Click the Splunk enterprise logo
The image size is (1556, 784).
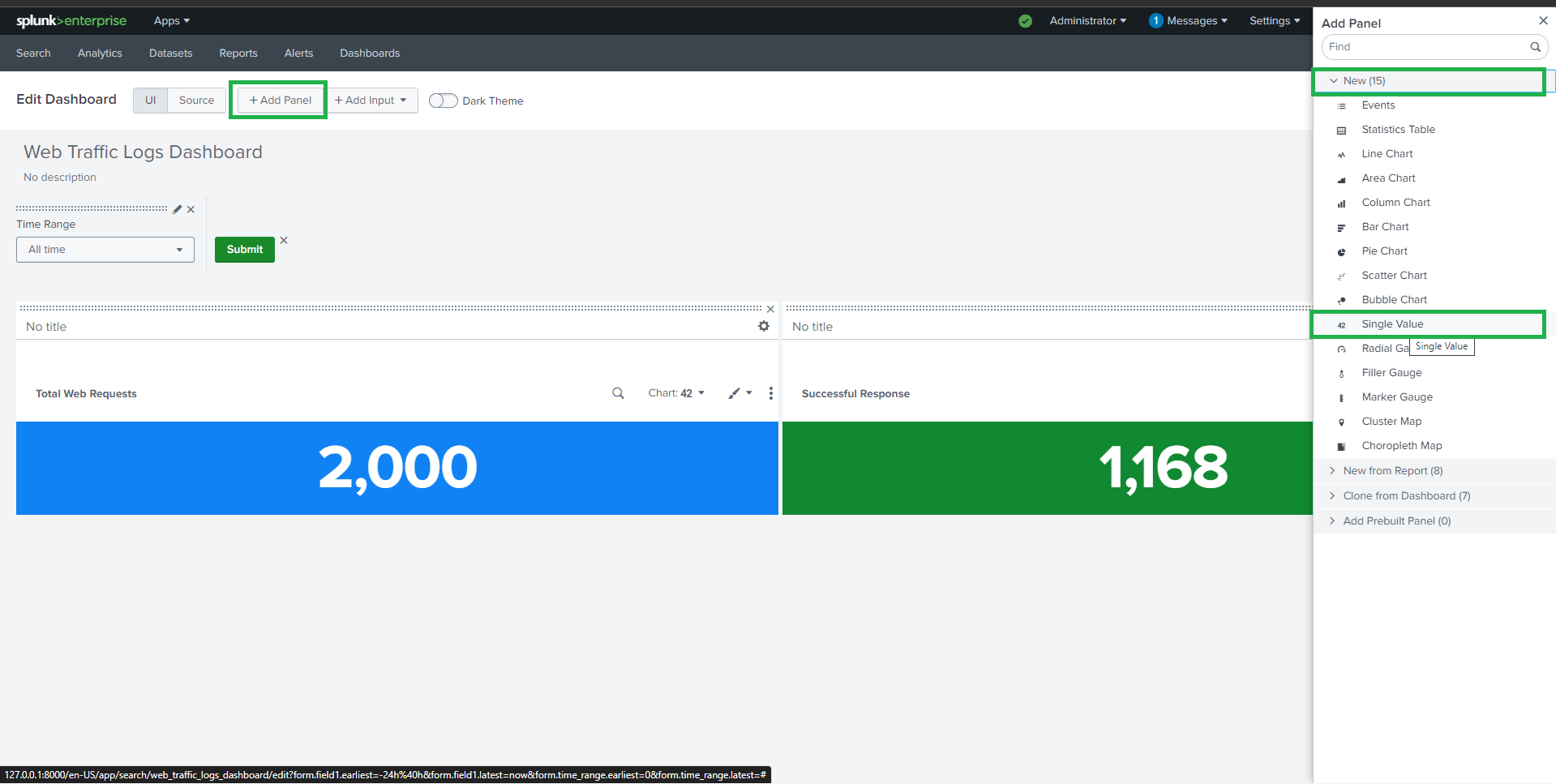pos(71,20)
